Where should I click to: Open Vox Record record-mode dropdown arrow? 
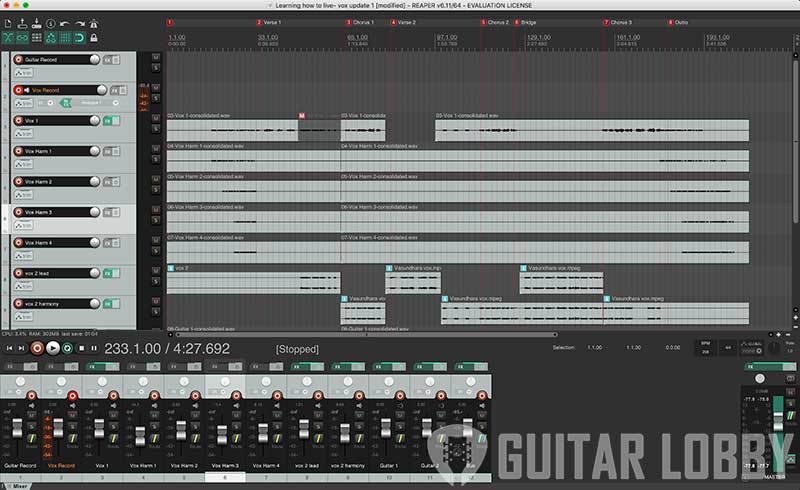tap(50, 103)
